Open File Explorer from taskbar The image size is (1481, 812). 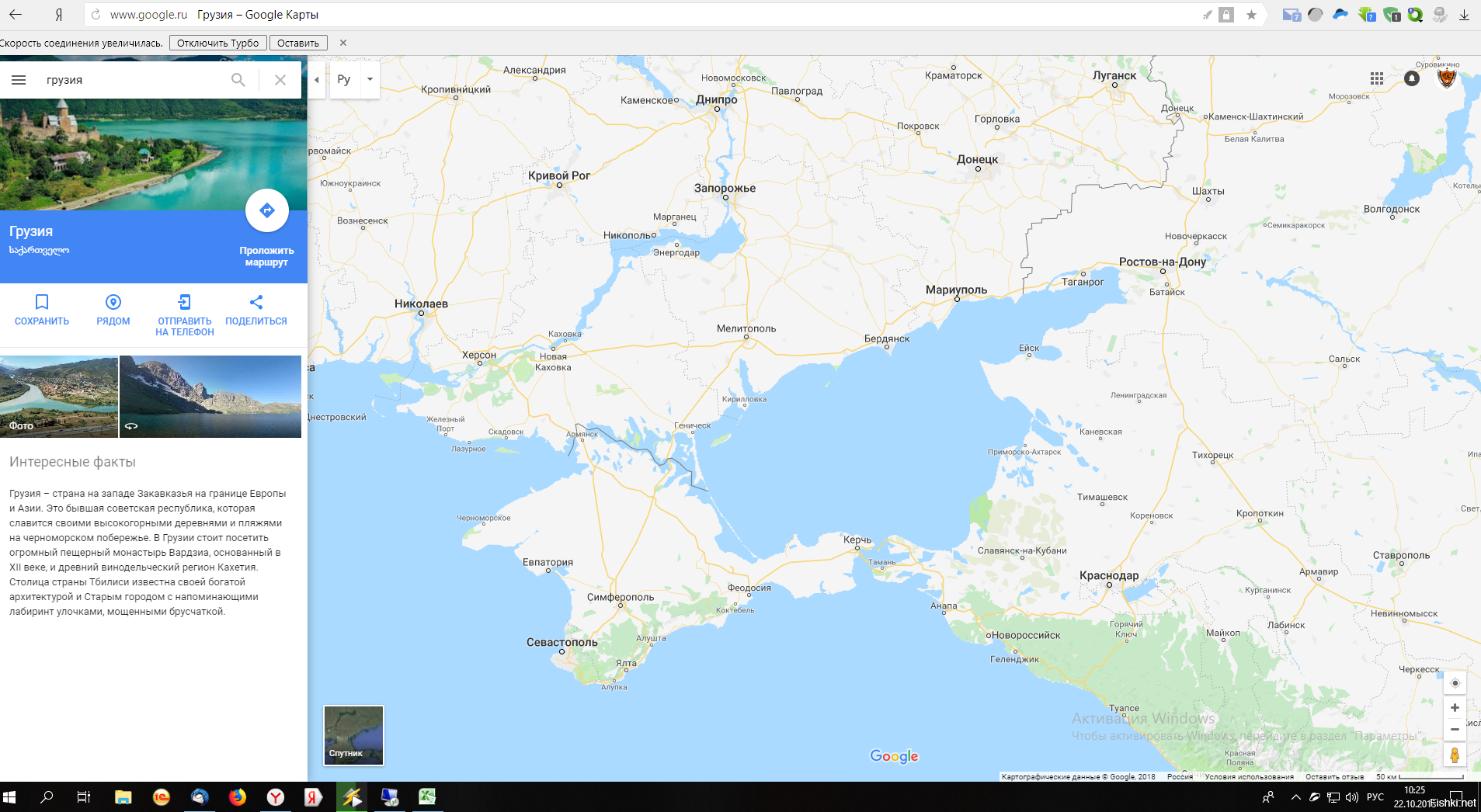[x=123, y=797]
